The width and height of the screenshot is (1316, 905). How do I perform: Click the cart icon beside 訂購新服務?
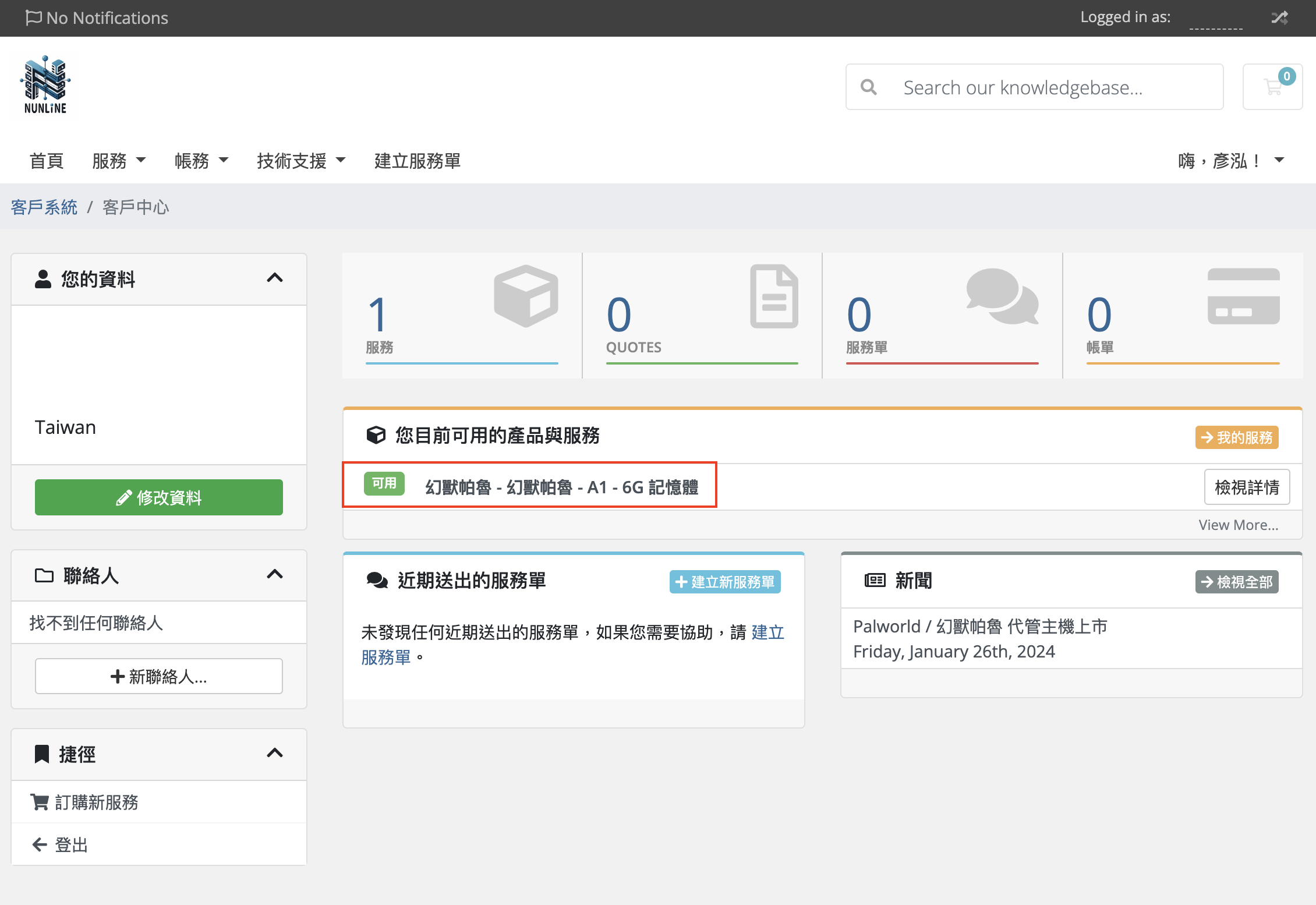click(x=40, y=802)
